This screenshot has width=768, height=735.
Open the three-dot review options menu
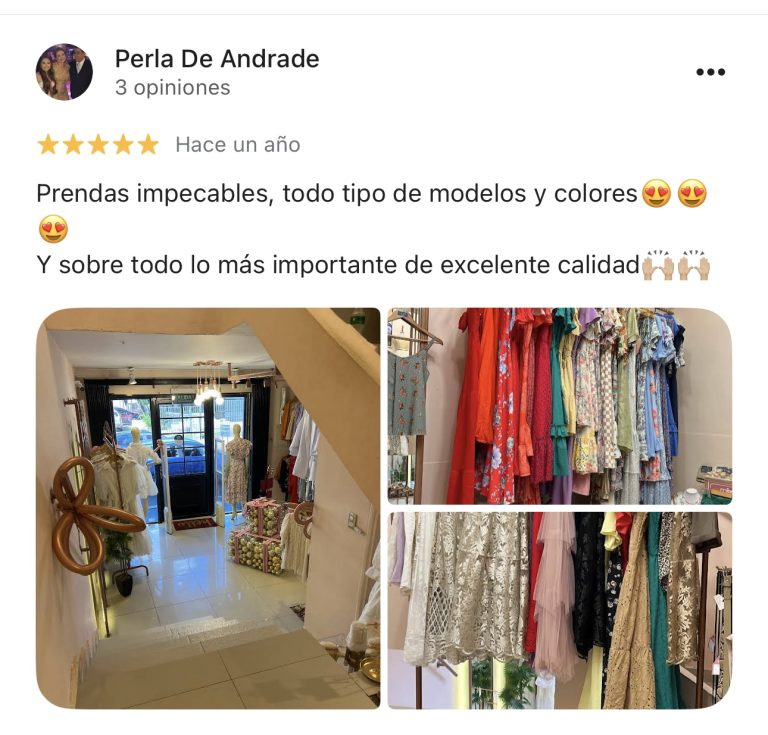pyautogui.click(x=710, y=72)
